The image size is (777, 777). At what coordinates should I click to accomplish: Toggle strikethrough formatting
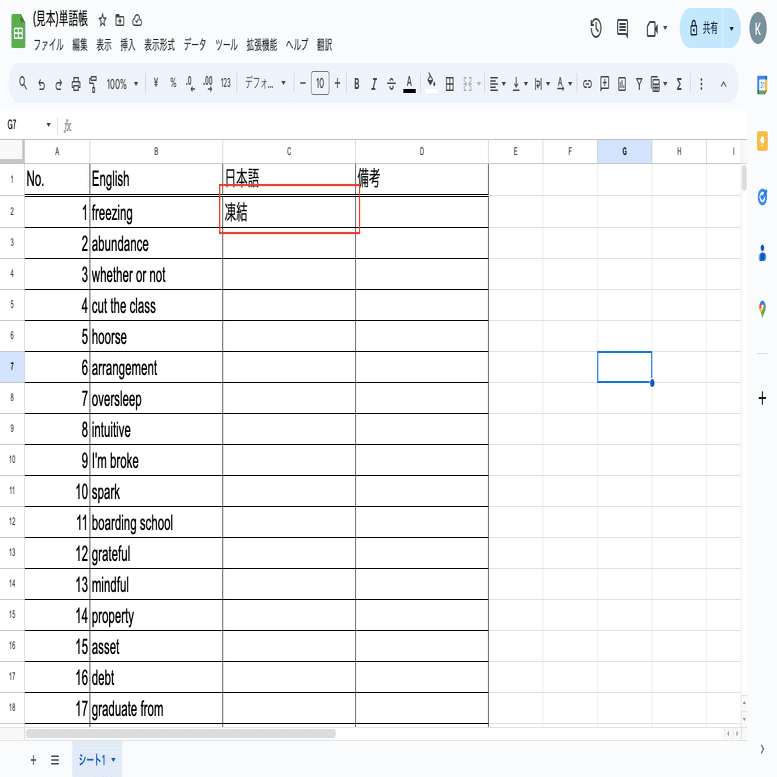tap(391, 84)
